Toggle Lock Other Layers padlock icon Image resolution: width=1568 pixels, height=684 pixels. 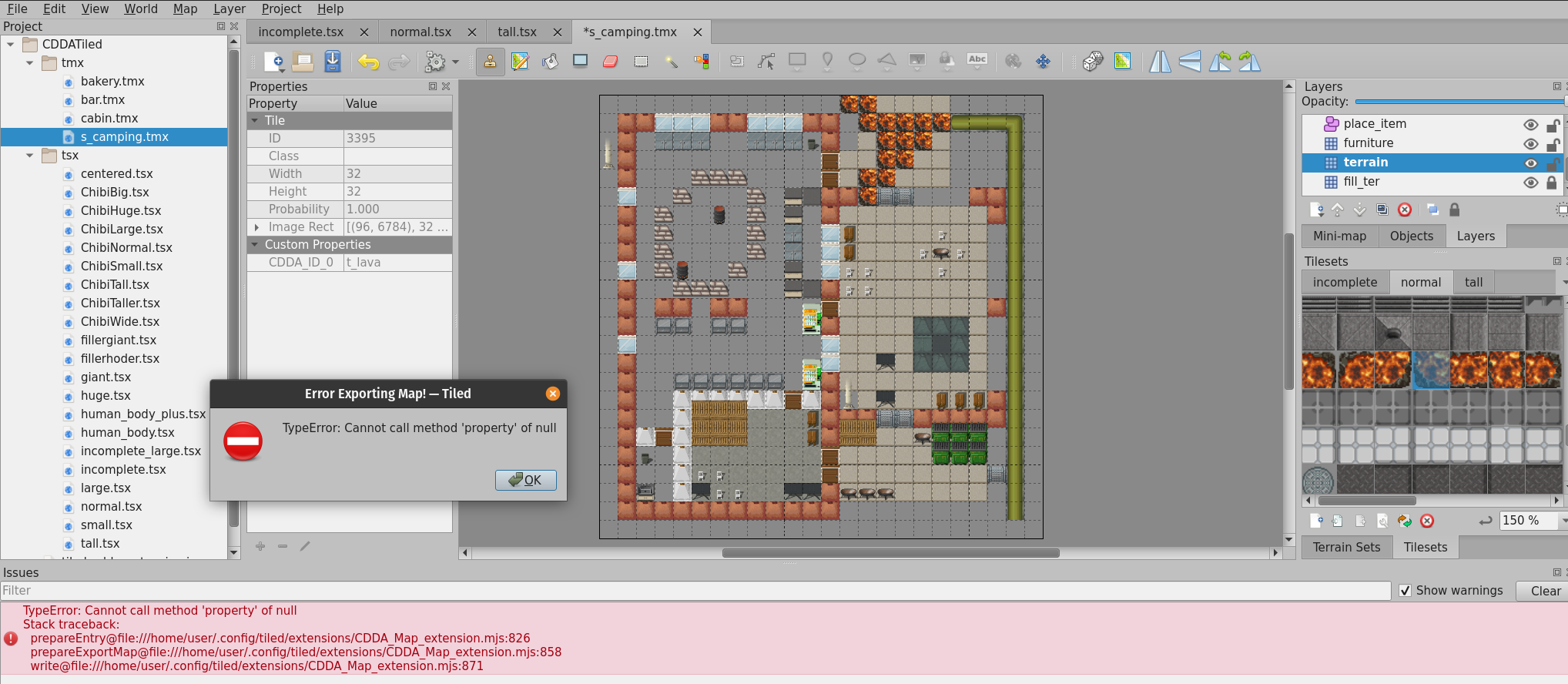click(1454, 210)
